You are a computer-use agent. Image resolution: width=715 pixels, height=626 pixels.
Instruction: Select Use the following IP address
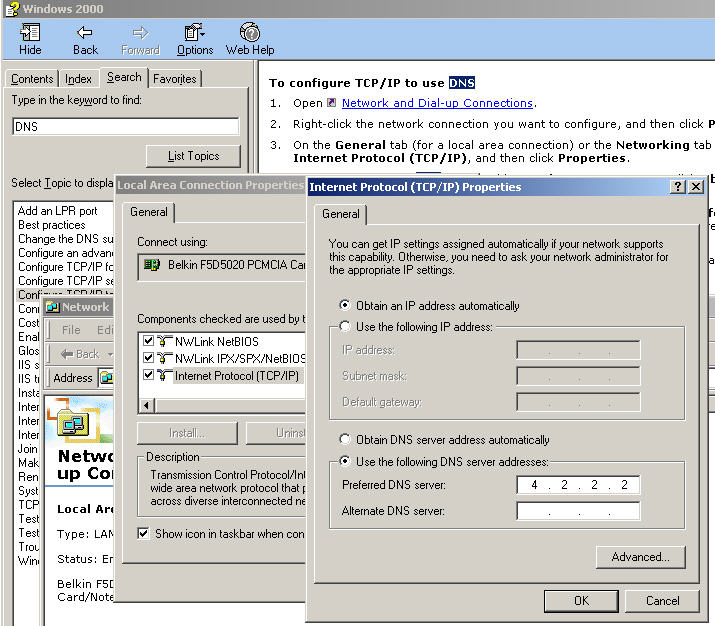(345, 326)
